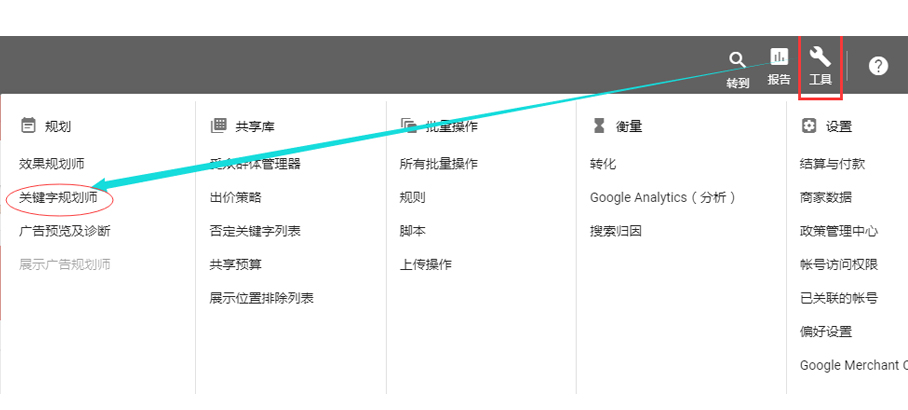908x410 pixels.
Task: Open Google Merchant Center entry
Action: [x=854, y=365]
